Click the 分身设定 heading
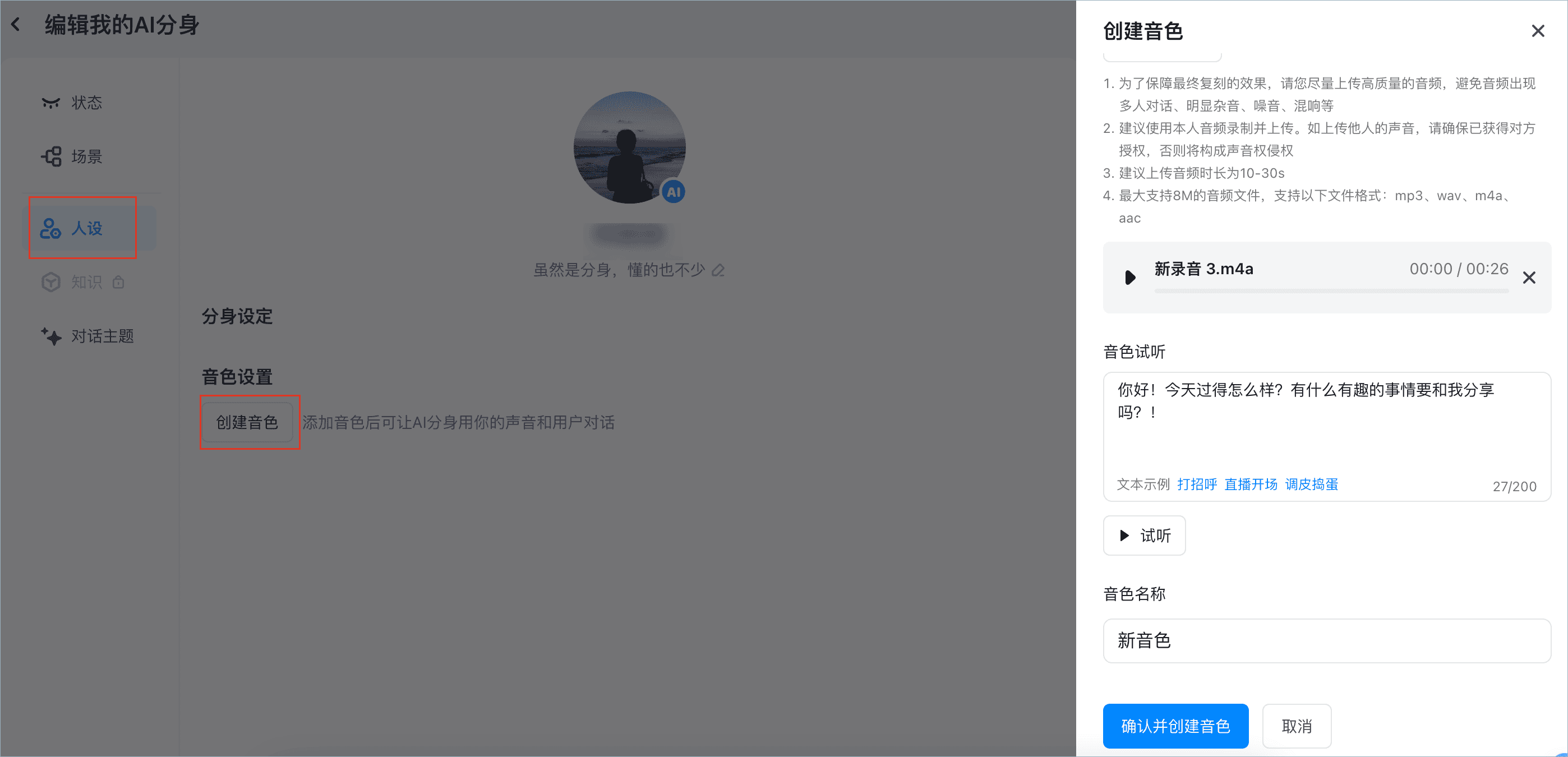The height and width of the screenshot is (757, 1568). point(237,316)
